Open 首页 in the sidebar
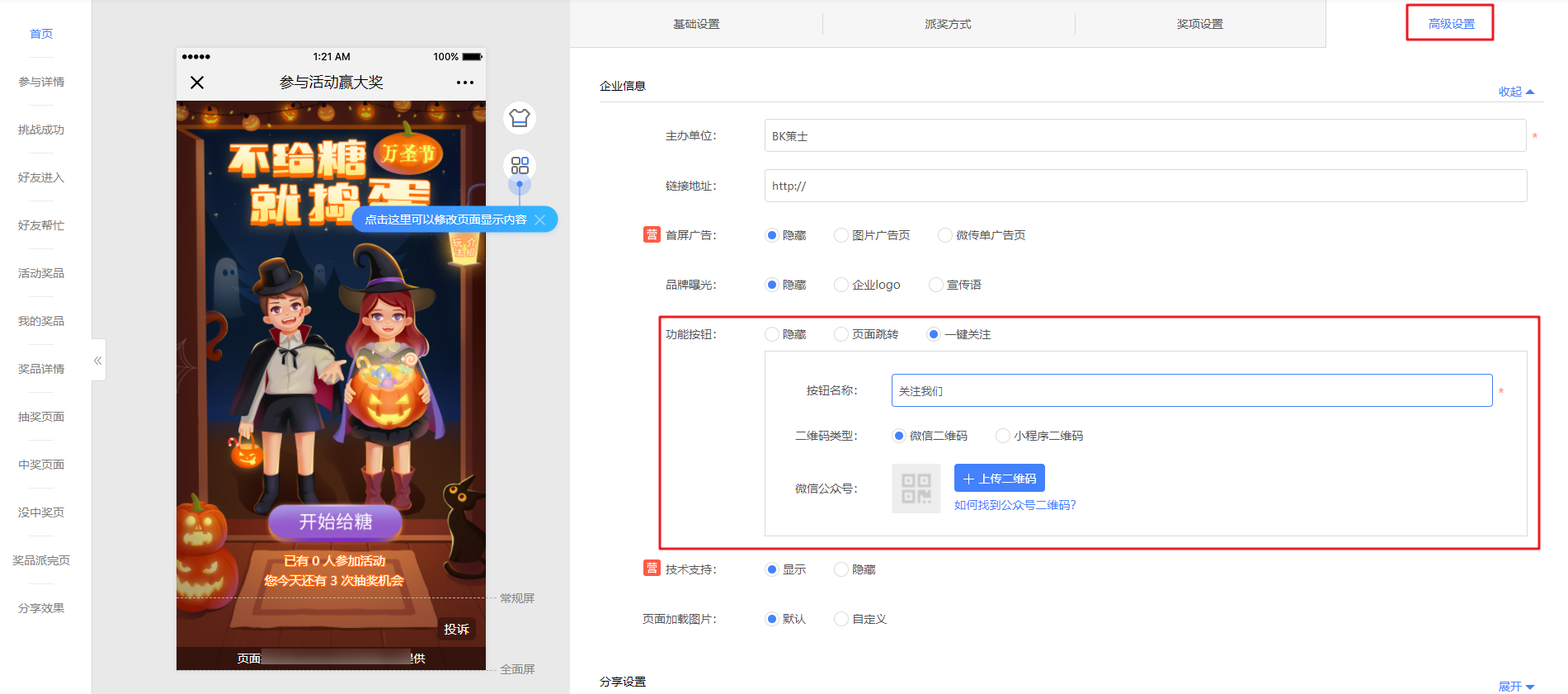 pos(41,34)
